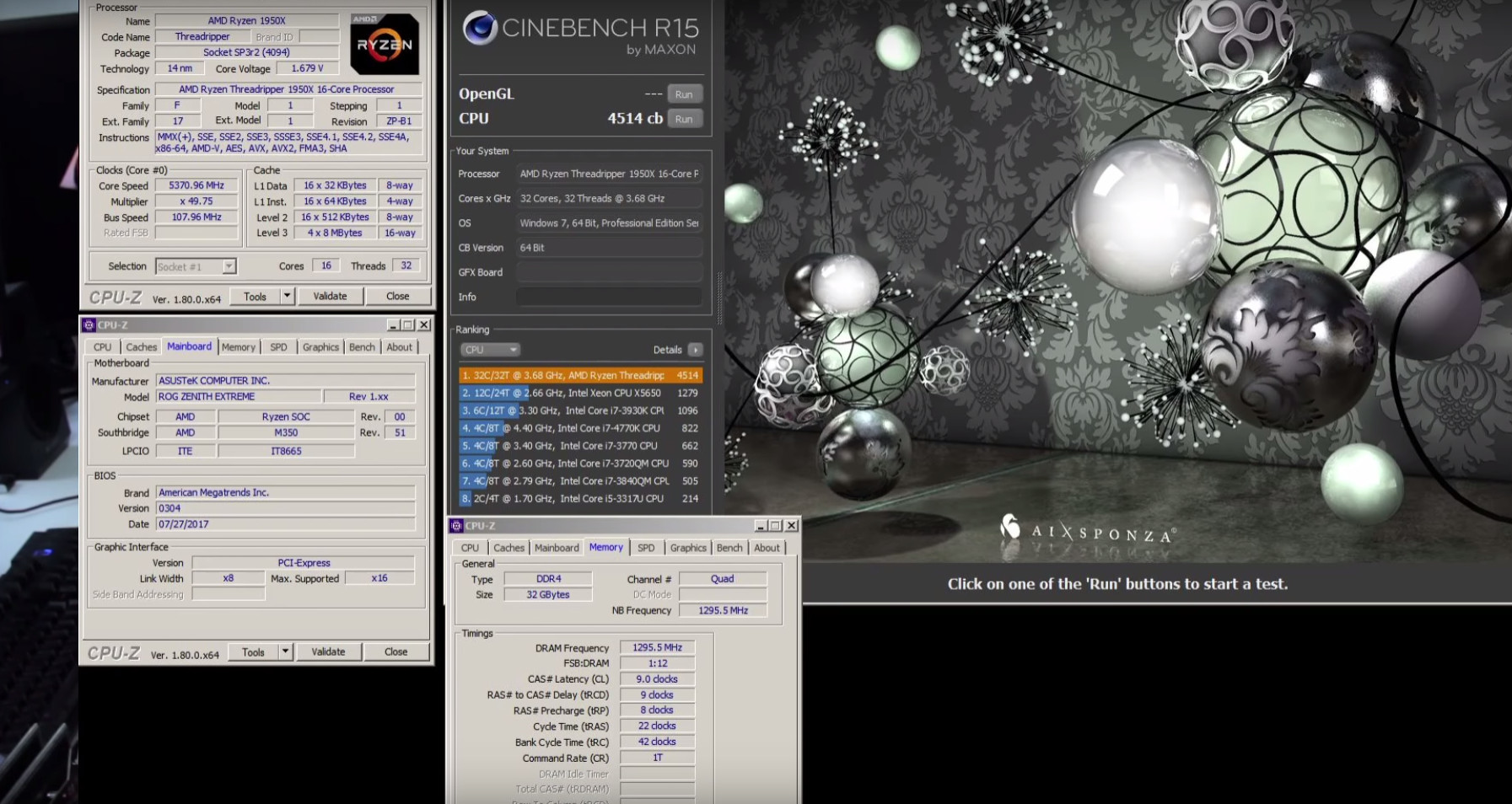Select the Intel Xeon X5650 ranking entry
Screen dimensions: 1512x804
coord(579,393)
